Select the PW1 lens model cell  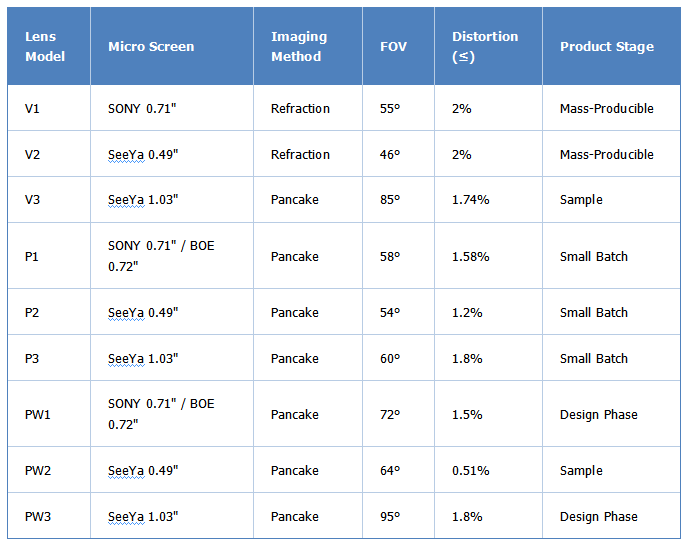click(x=49, y=414)
